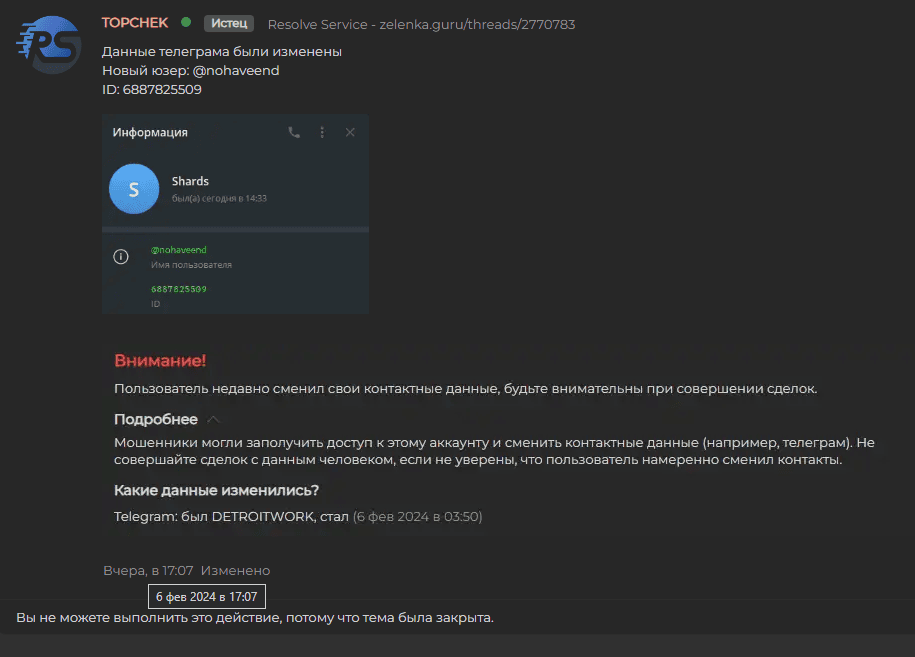
Task: Click the info circle icon
Action: coord(121,257)
